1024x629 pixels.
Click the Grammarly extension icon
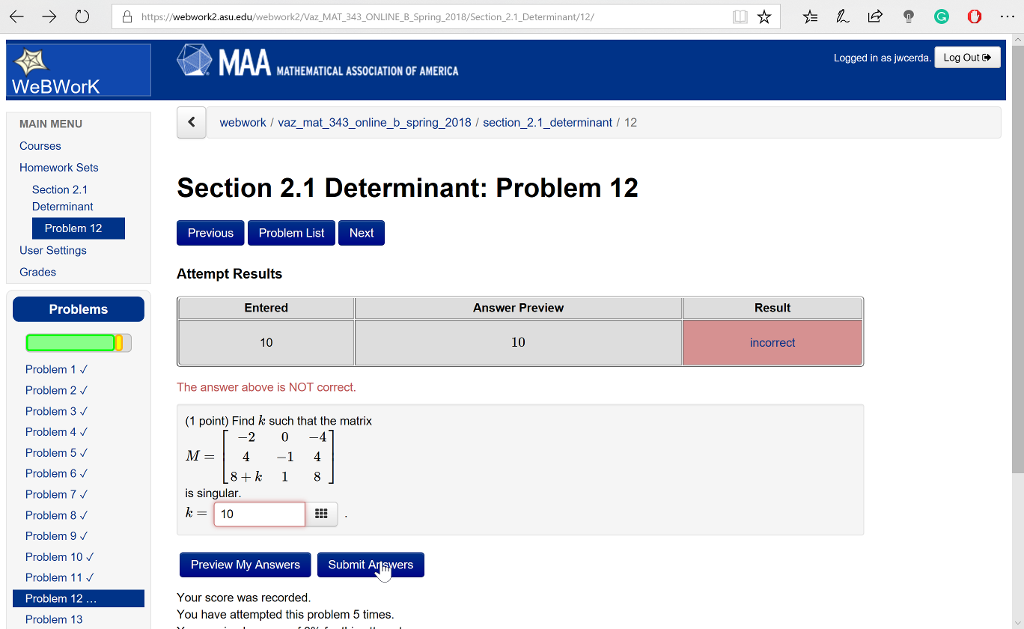point(941,17)
